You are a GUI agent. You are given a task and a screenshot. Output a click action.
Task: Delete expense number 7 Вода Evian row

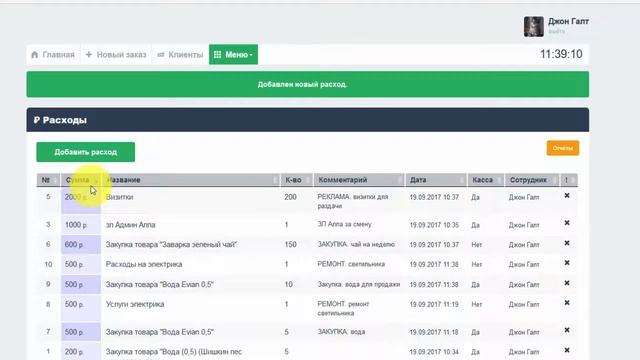567,330
